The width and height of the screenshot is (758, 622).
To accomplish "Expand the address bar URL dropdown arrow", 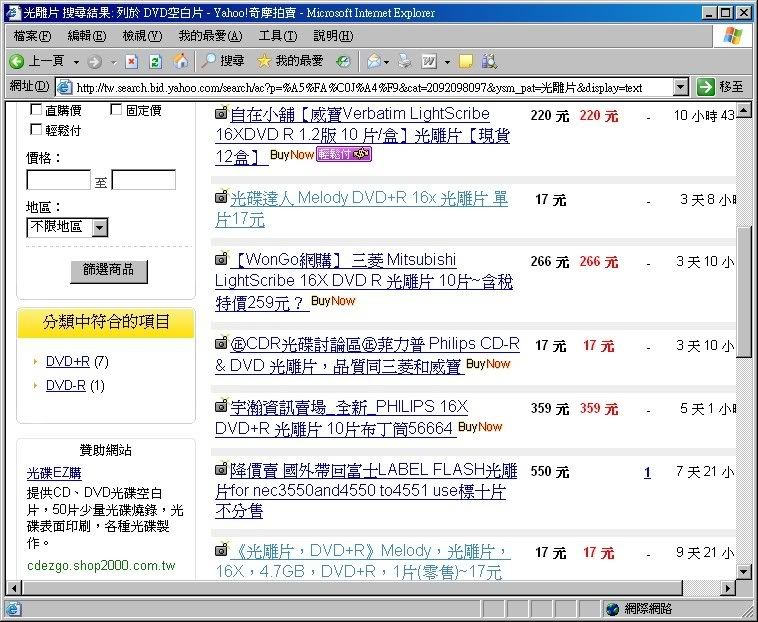I will 681,87.
